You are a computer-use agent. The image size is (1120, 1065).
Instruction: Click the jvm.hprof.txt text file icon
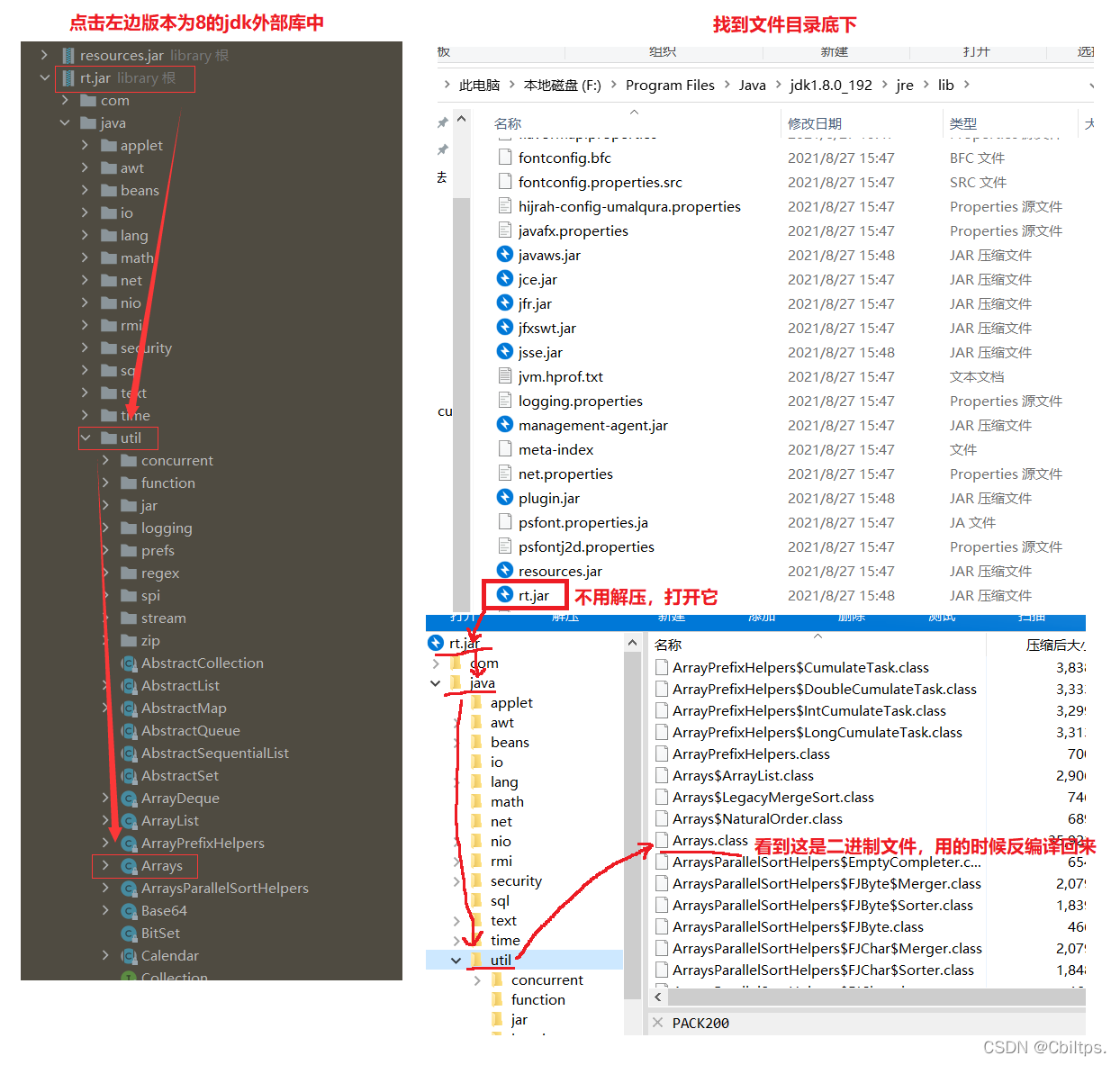point(505,376)
